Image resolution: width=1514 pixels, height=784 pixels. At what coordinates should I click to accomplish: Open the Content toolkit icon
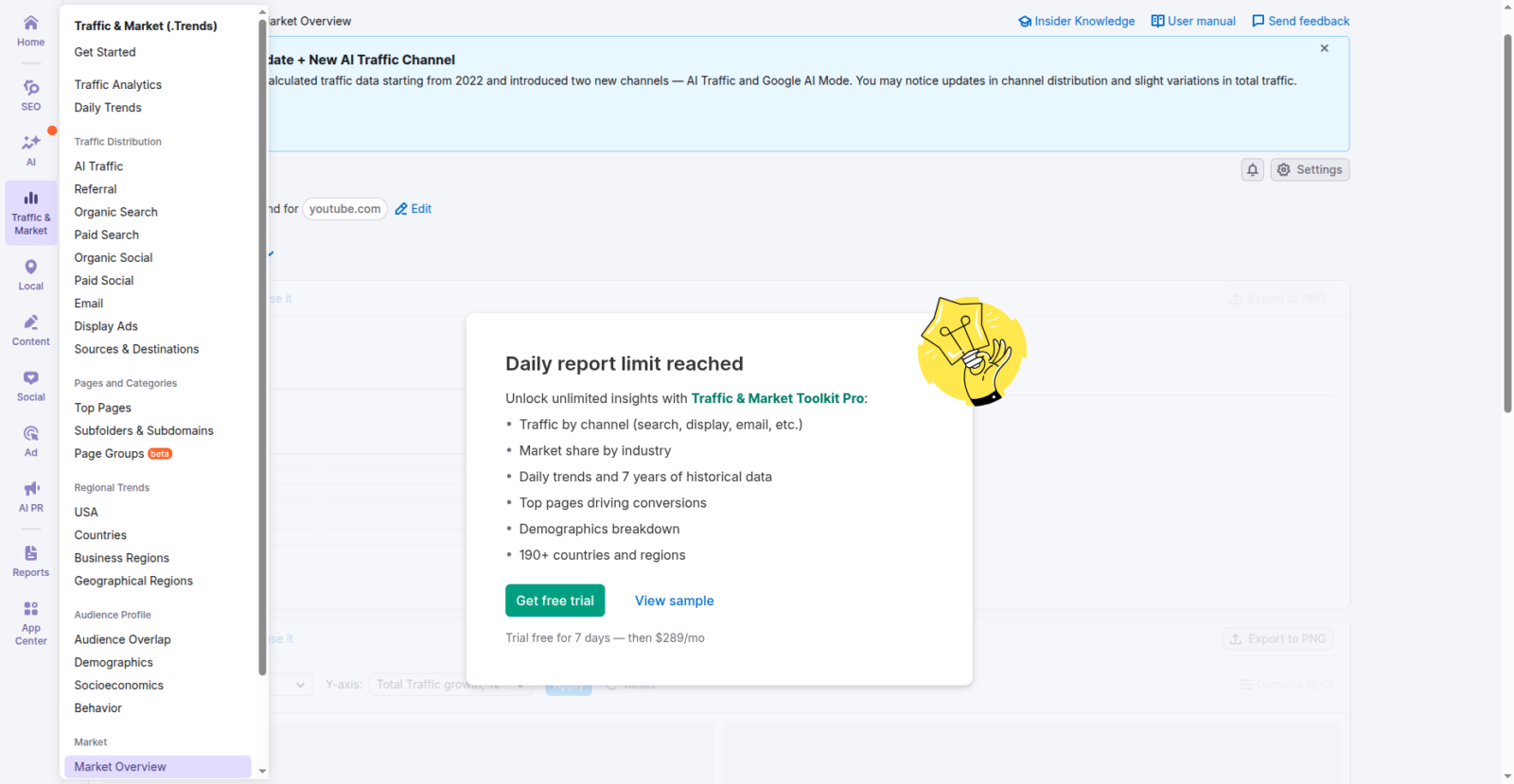click(x=30, y=330)
